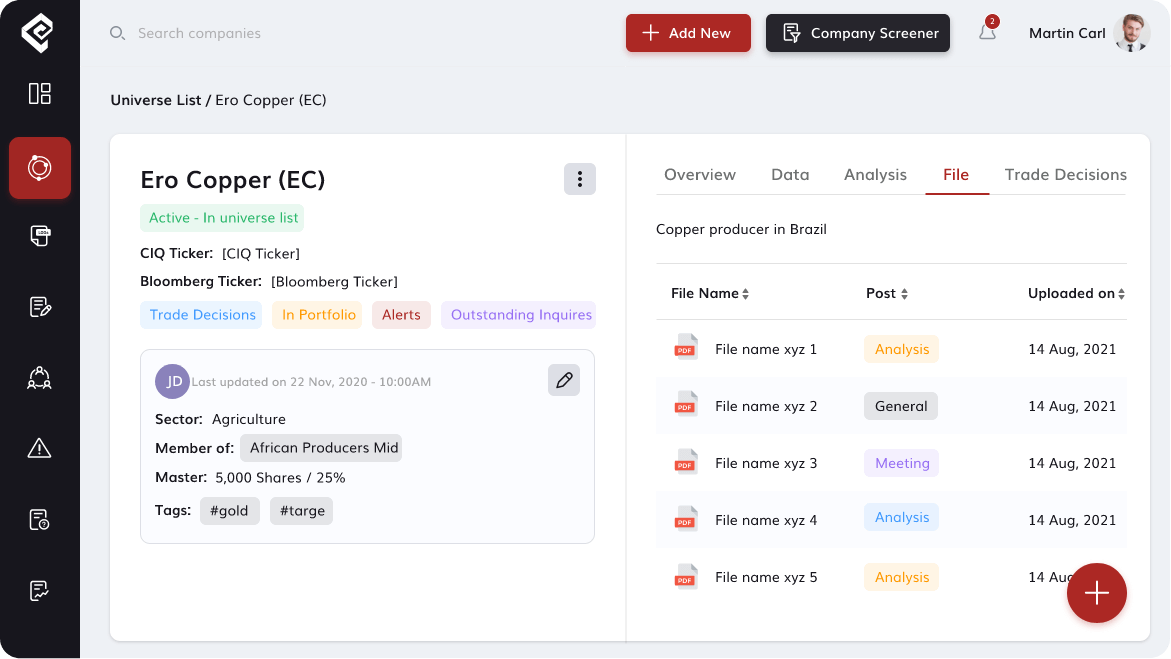Image resolution: width=1171 pixels, height=659 pixels.
Task: Open notifications bell
Action: 988,31
